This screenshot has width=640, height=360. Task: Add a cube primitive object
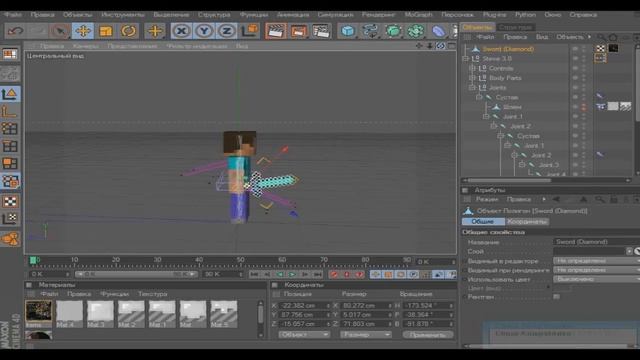coord(348,31)
